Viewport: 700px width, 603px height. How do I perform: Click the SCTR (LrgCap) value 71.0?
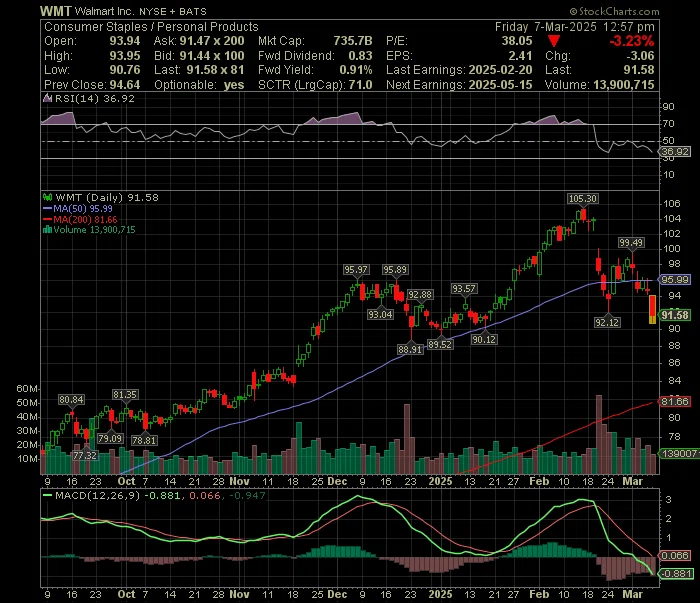point(361,85)
